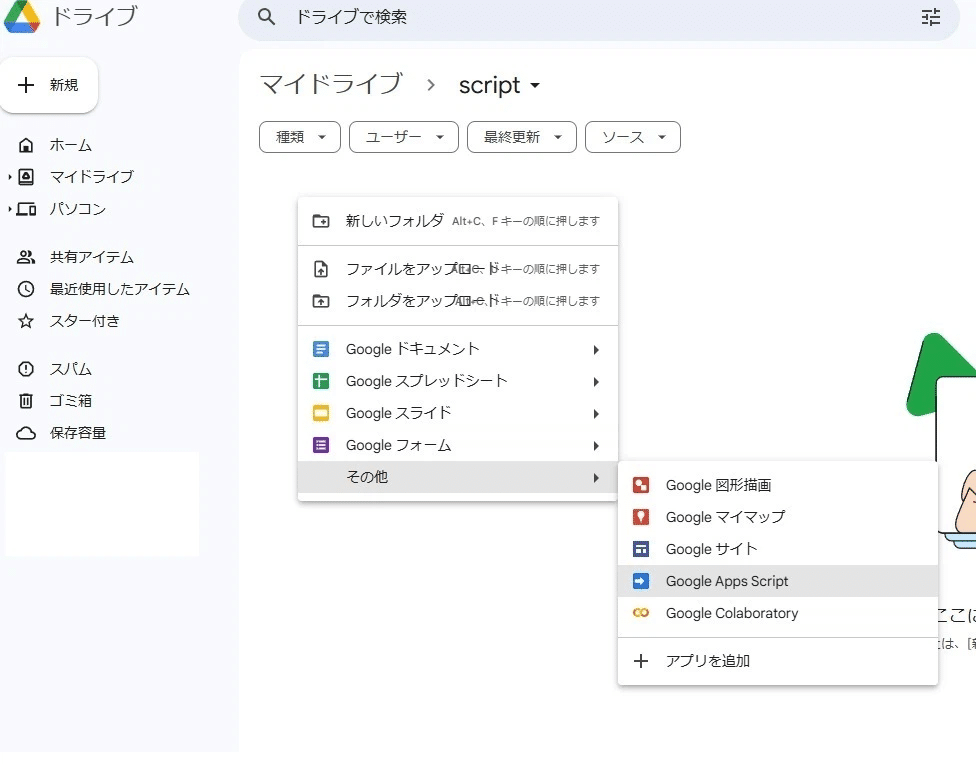Open the ソース filter dropdown
Viewport: 976px width, 764px height.
click(x=632, y=137)
